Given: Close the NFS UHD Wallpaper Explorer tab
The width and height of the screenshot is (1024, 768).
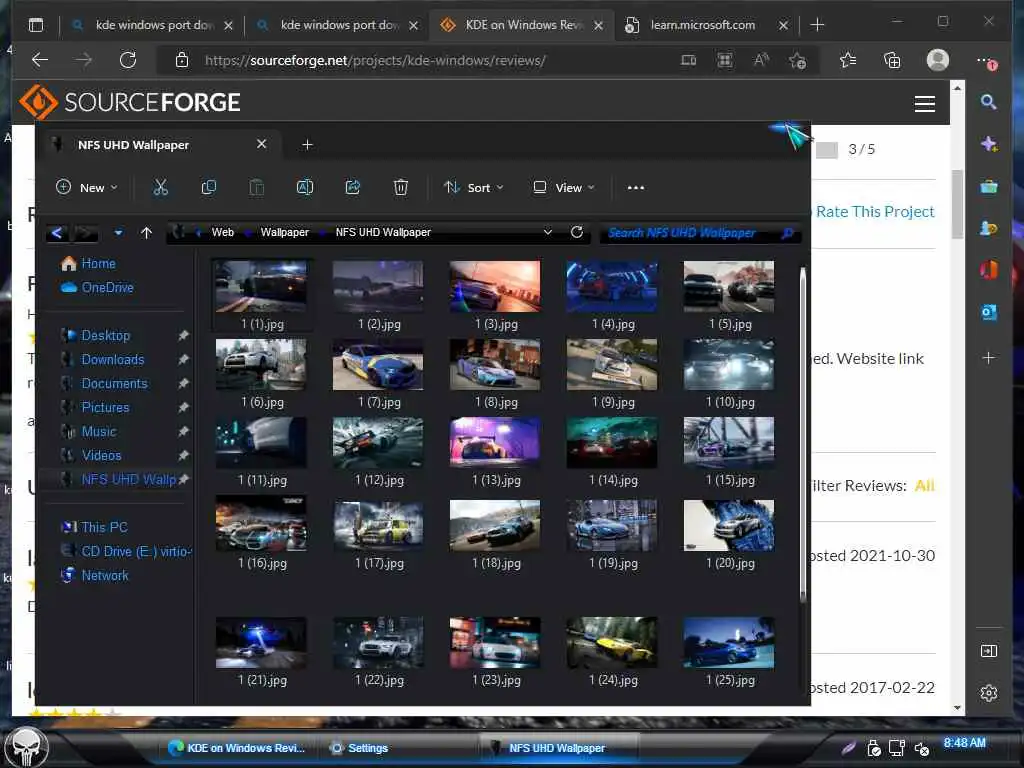Looking at the screenshot, I should (261, 144).
